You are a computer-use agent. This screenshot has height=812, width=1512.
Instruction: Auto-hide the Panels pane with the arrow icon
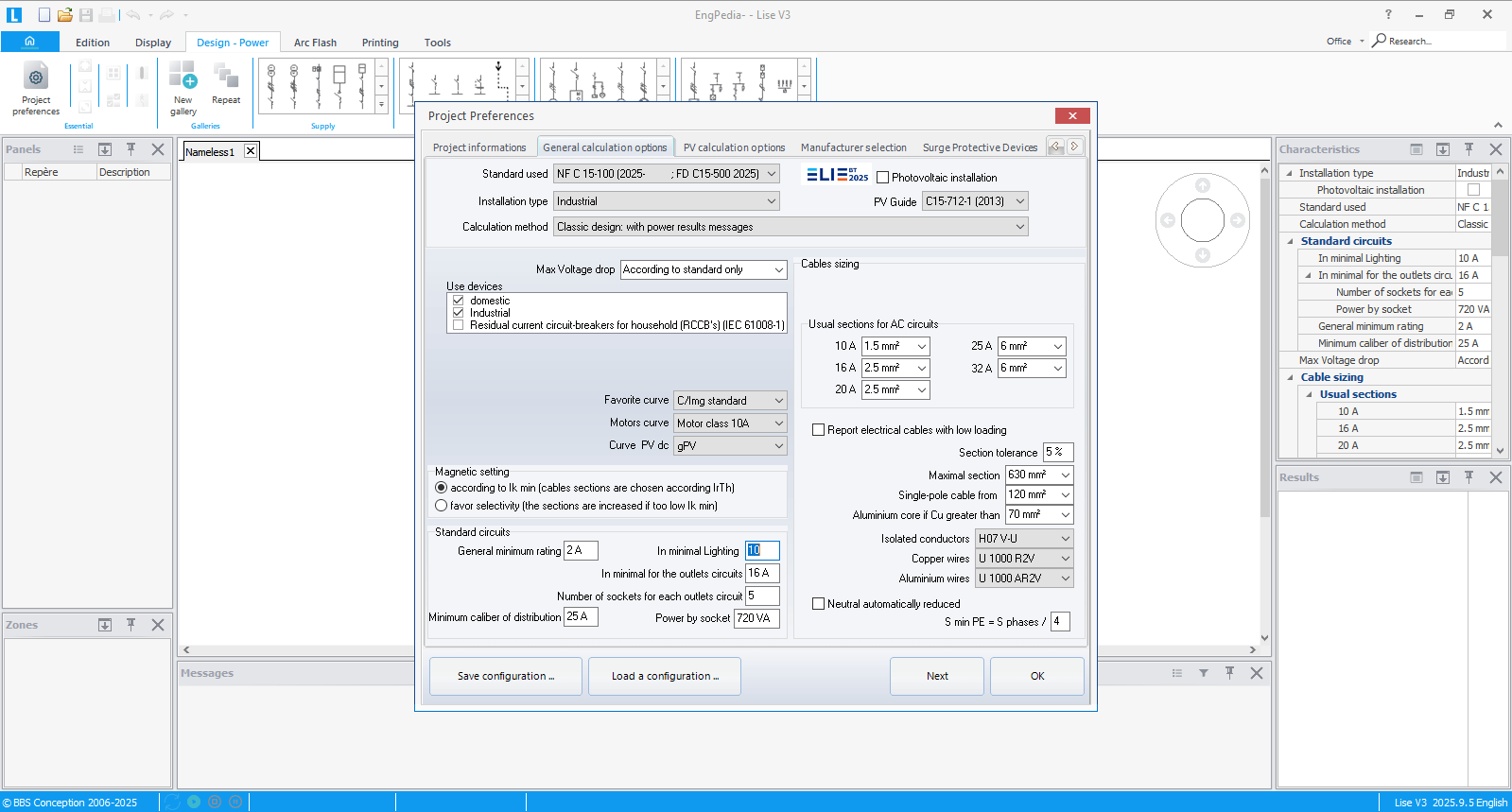click(105, 149)
